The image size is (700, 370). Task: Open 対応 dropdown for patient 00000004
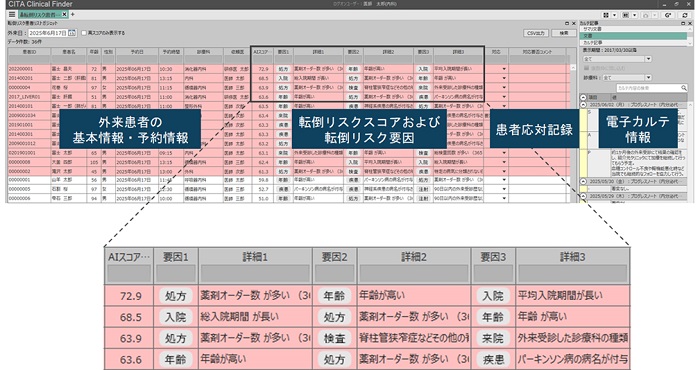click(x=504, y=87)
